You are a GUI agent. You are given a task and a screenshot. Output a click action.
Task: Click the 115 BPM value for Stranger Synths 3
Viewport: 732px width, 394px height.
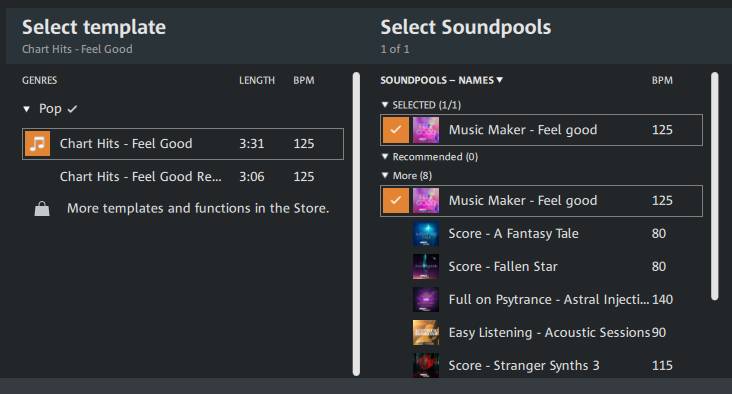point(662,366)
